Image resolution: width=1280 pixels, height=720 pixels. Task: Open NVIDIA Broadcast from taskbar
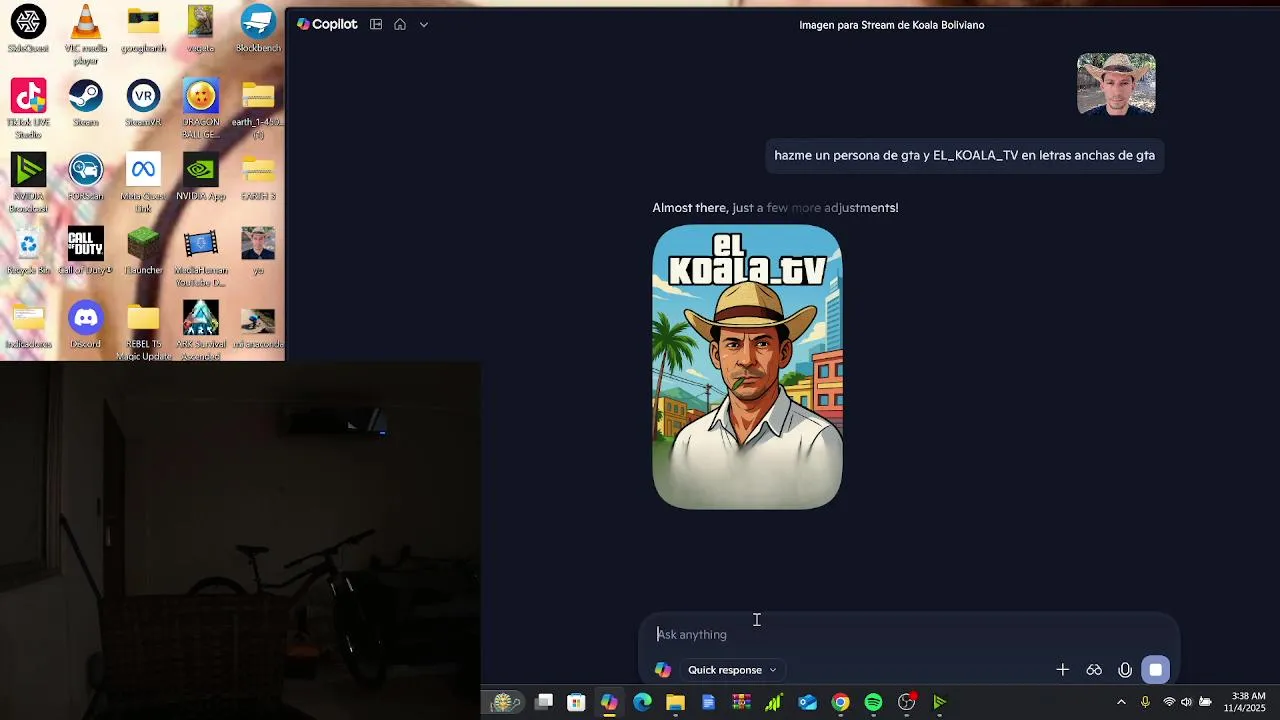940,702
